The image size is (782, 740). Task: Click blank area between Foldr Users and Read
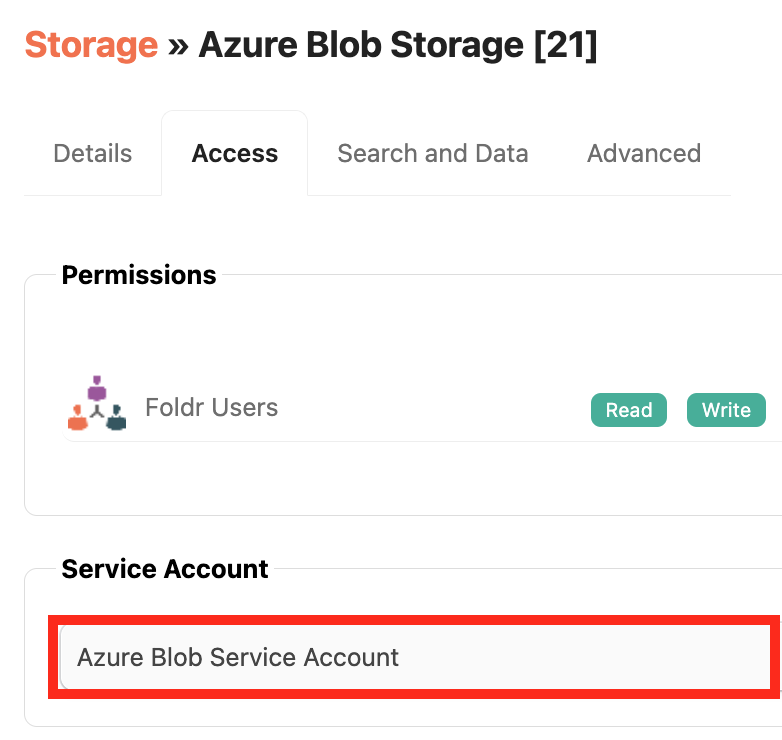430,408
